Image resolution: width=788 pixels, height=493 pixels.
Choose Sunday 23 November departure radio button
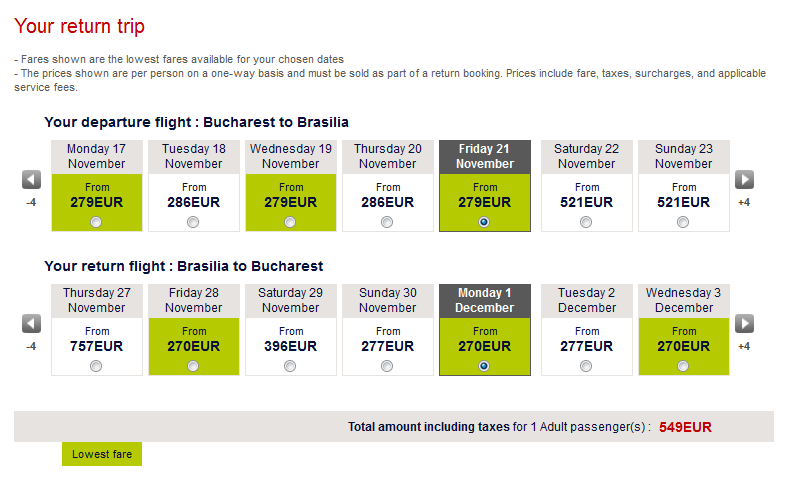tap(683, 222)
